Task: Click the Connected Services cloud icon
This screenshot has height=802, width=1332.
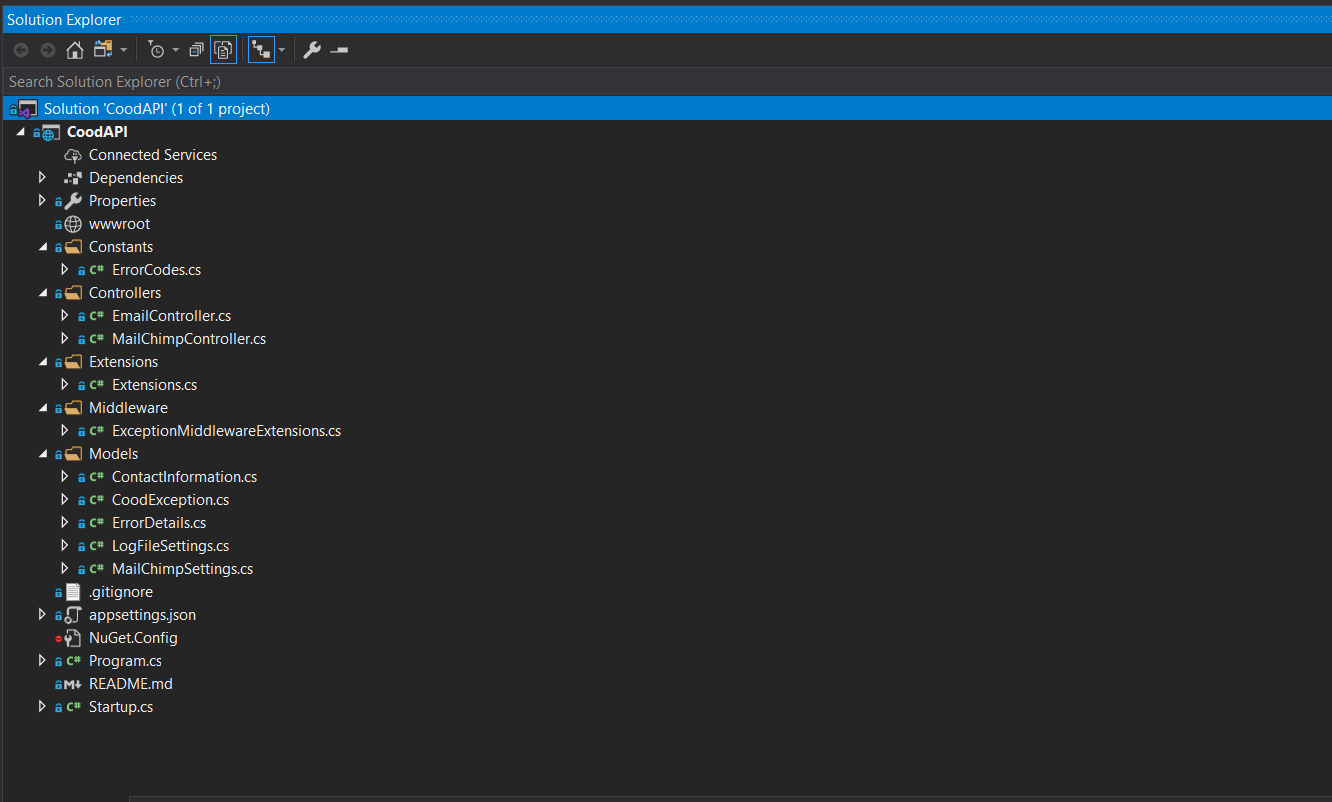Action: pos(73,155)
